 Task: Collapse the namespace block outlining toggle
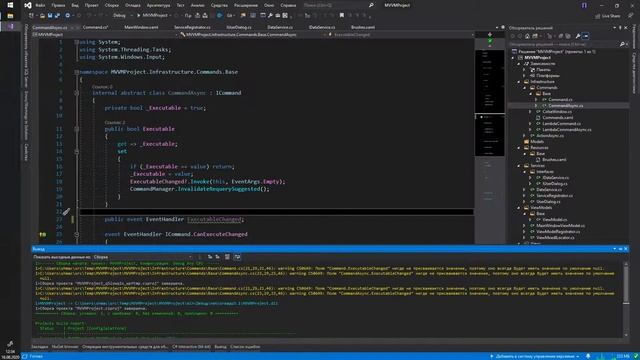click(76, 72)
